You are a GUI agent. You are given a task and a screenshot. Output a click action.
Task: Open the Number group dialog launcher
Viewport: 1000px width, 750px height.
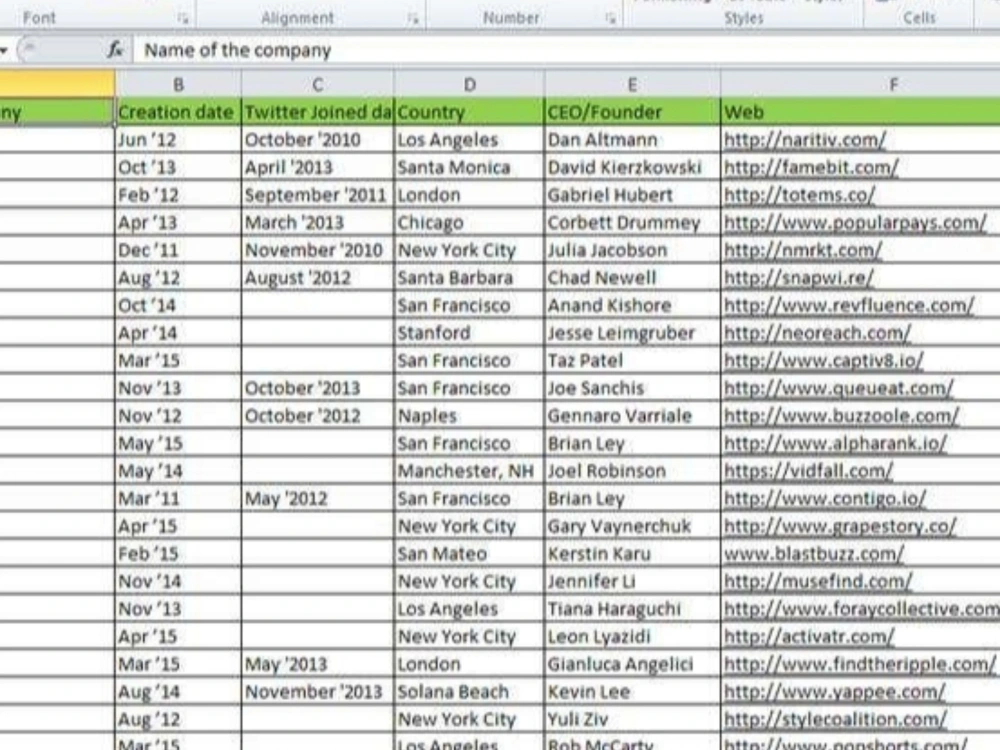[611, 19]
